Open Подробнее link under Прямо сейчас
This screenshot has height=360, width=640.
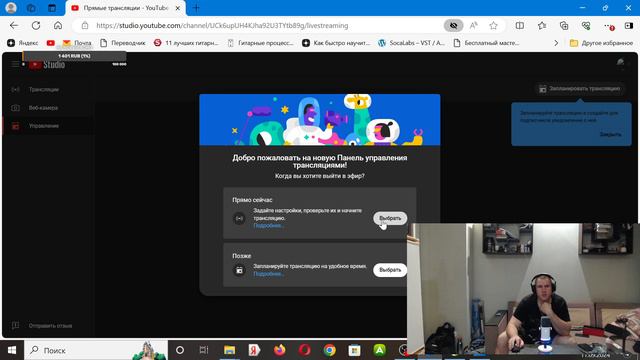pos(268,226)
